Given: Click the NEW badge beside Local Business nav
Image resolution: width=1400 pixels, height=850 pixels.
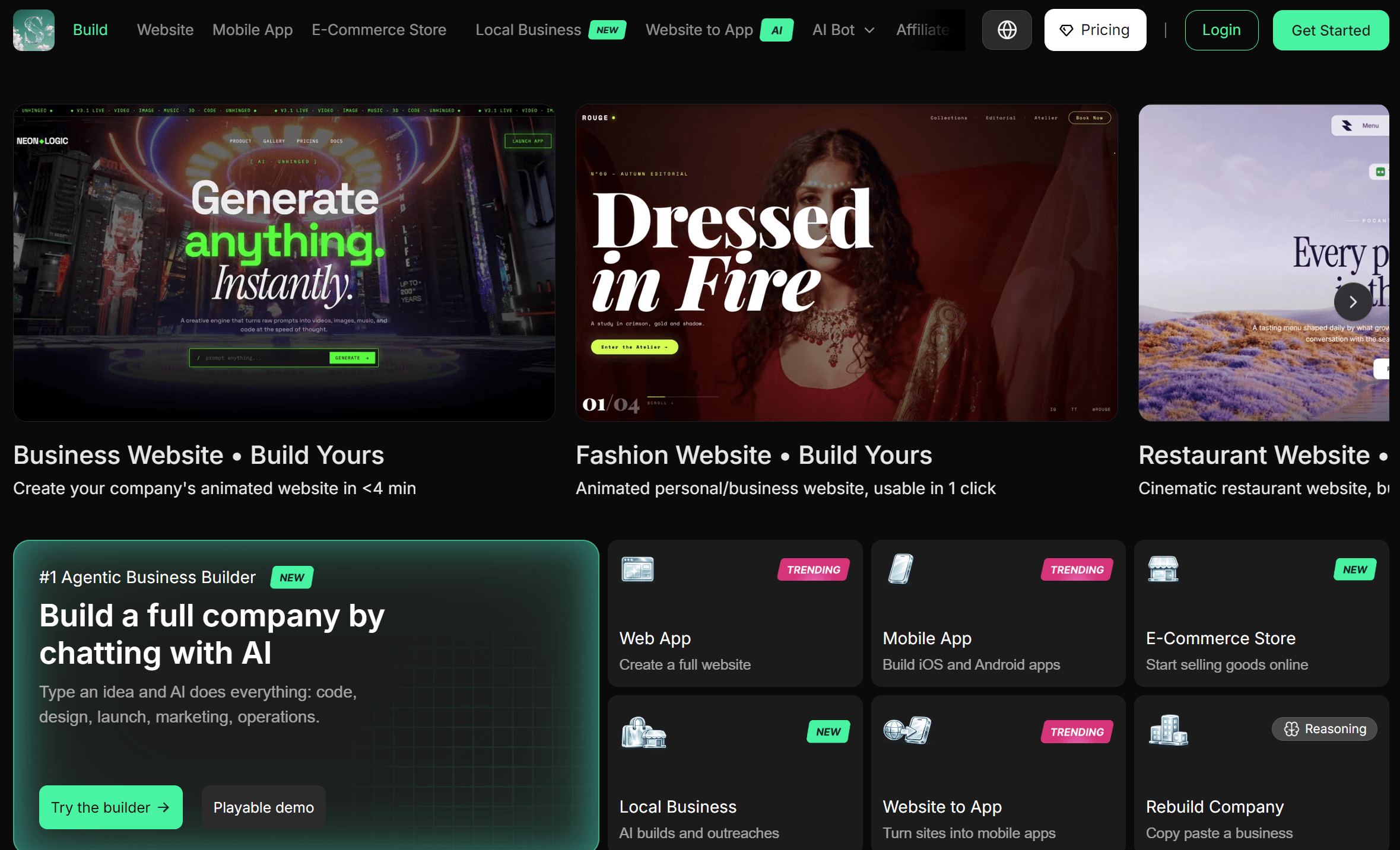Looking at the screenshot, I should 607,30.
